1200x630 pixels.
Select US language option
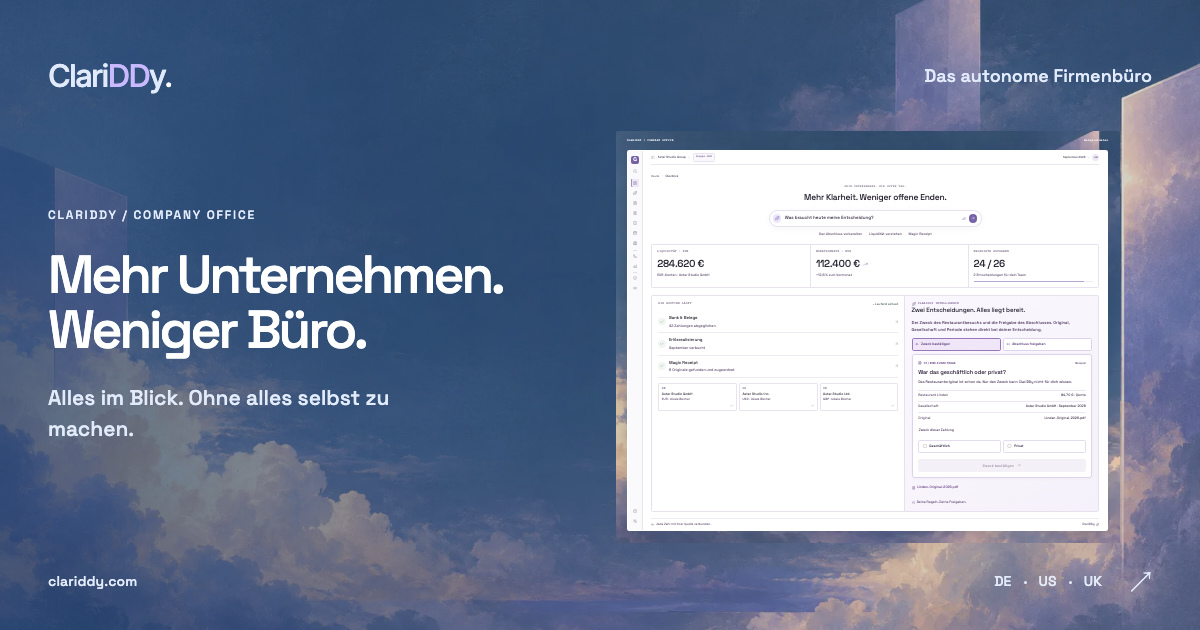click(1047, 581)
